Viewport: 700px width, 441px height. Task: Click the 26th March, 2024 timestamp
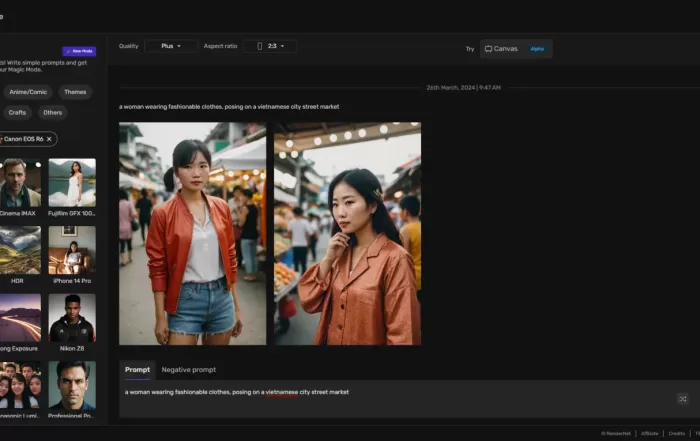(463, 88)
